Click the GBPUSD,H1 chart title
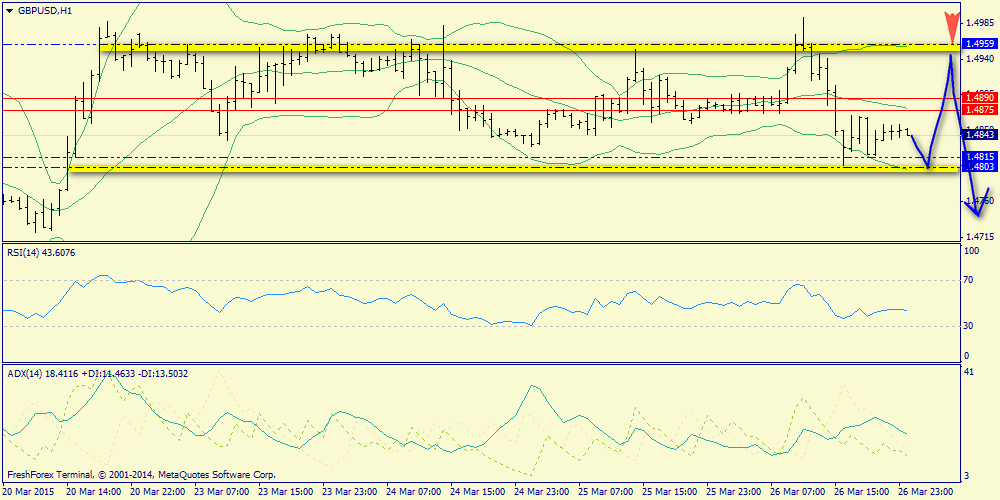Screen dimensions: 1000x500 (x=43, y=10)
